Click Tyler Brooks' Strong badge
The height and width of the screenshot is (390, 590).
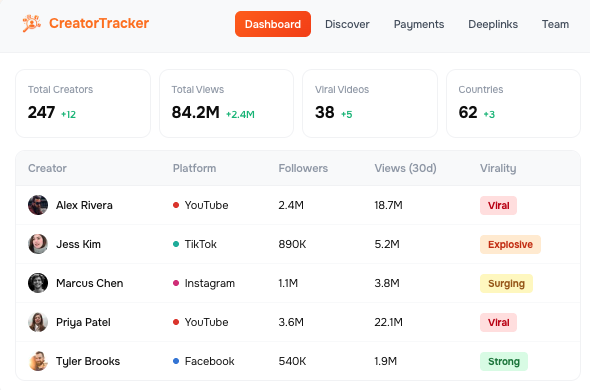click(x=504, y=361)
